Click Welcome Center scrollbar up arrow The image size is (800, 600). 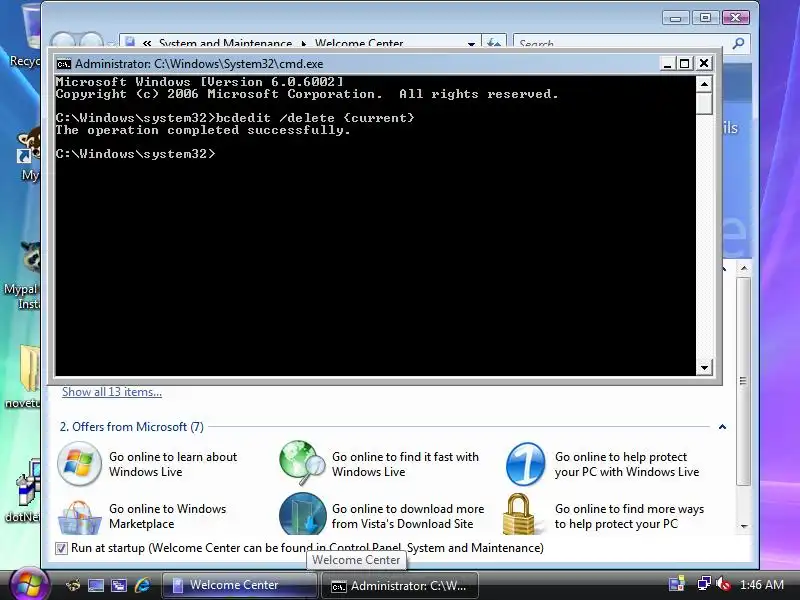click(x=744, y=268)
